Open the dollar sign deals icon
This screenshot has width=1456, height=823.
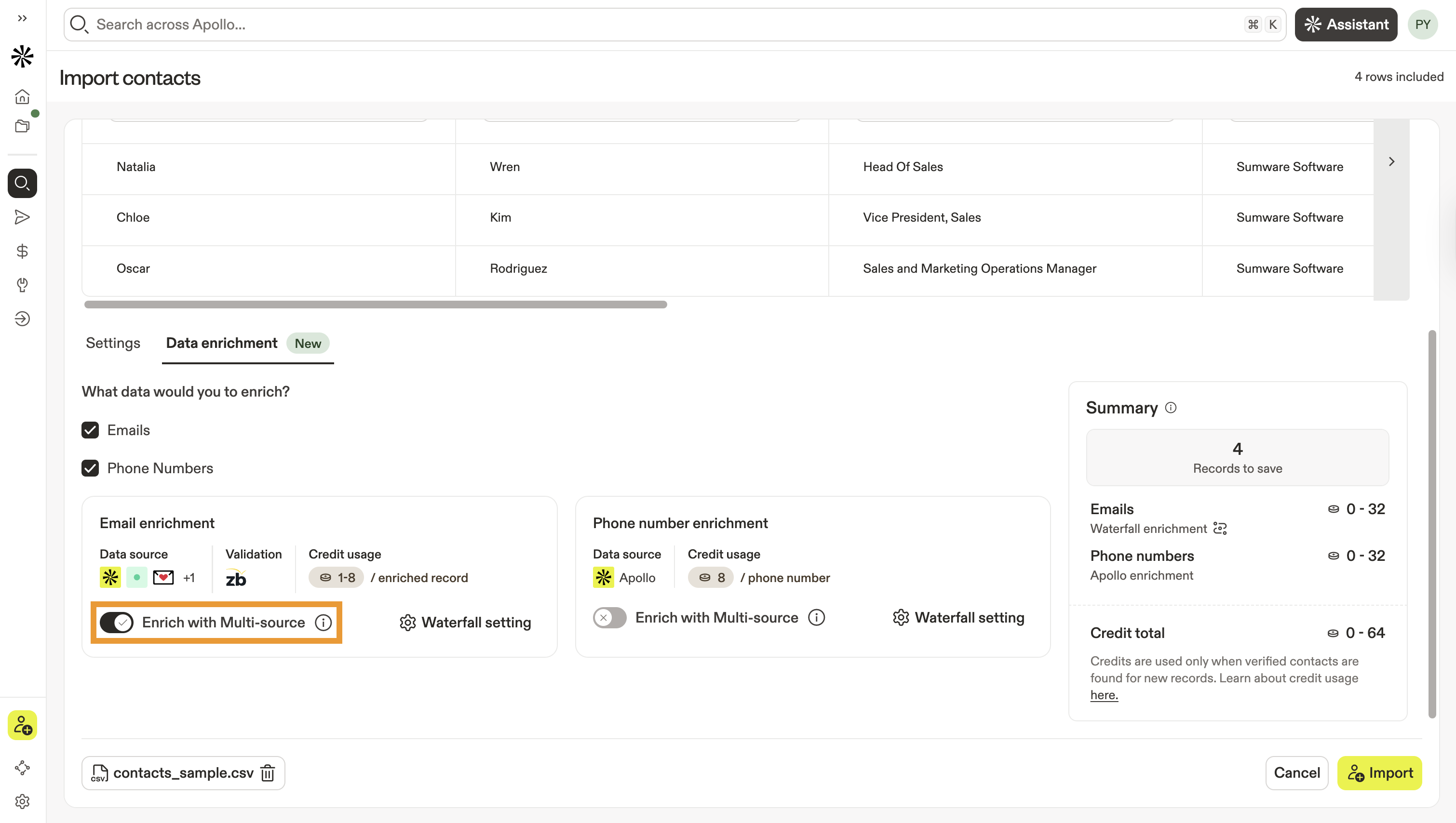(x=22, y=251)
